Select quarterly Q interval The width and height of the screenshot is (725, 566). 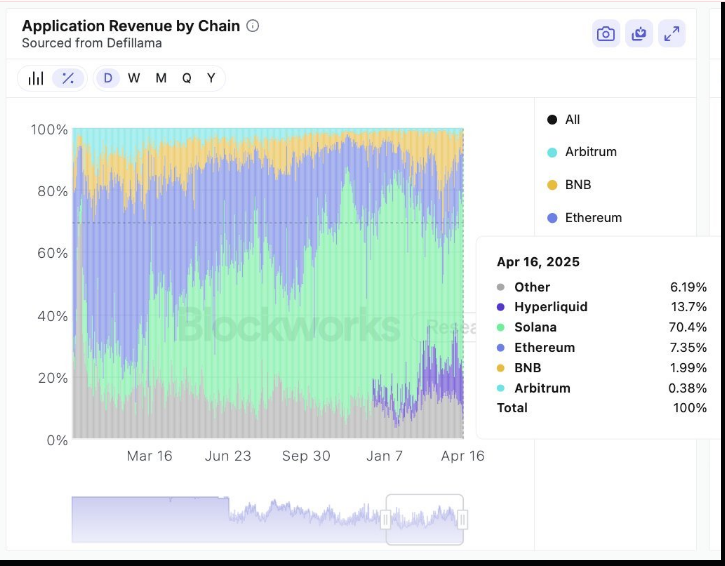point(187,78)
